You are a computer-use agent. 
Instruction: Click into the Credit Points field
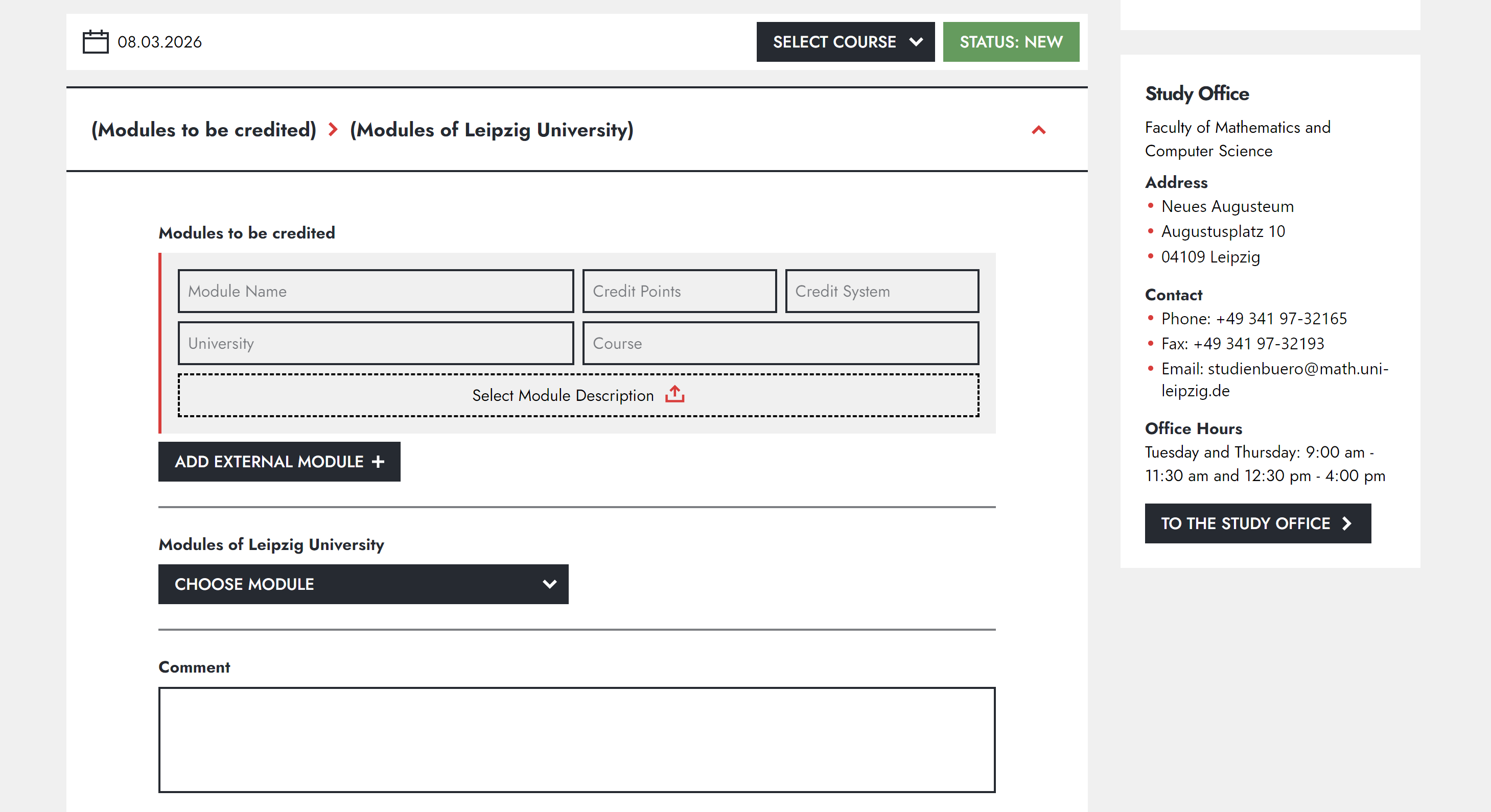pos(679,291)
